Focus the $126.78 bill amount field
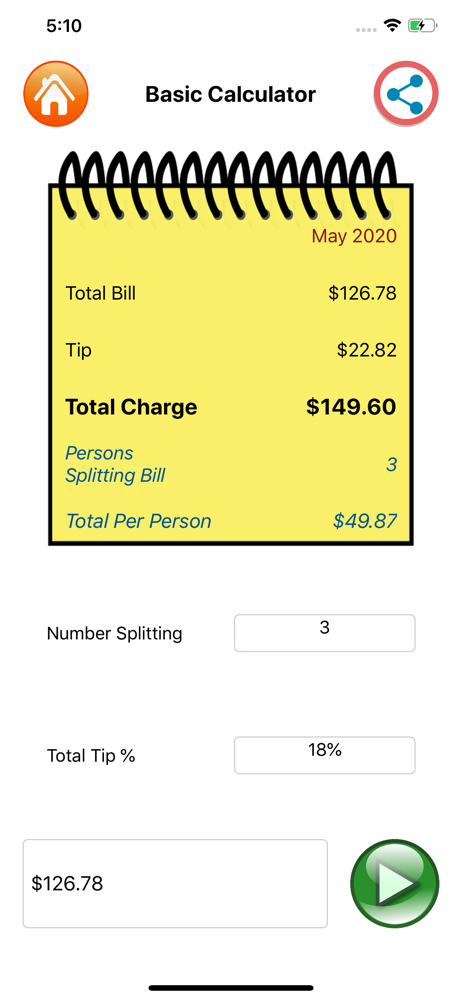This screenshot has width=462, height=1000. [175, 883]
